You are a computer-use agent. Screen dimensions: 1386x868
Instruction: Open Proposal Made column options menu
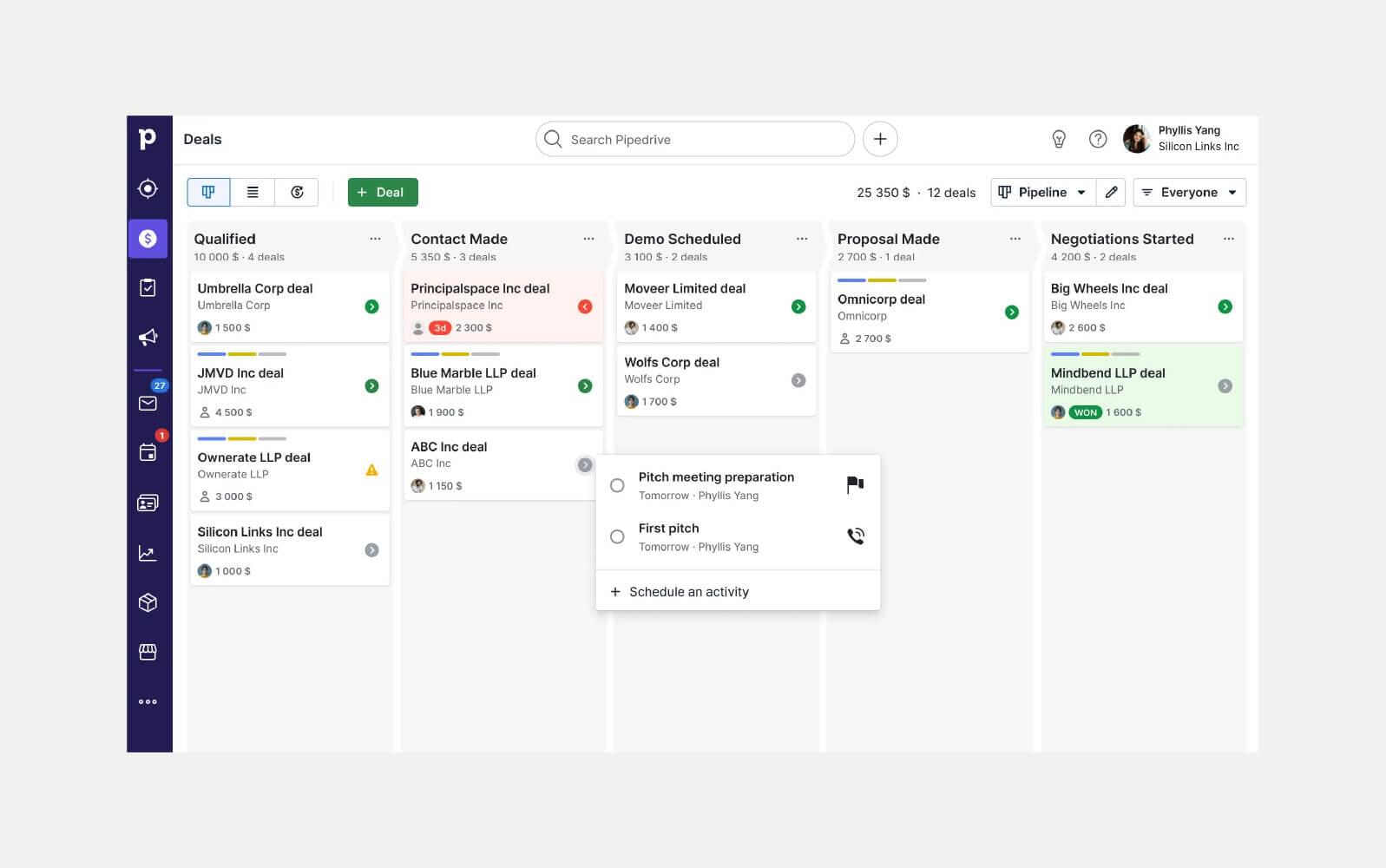point(1015,239)
